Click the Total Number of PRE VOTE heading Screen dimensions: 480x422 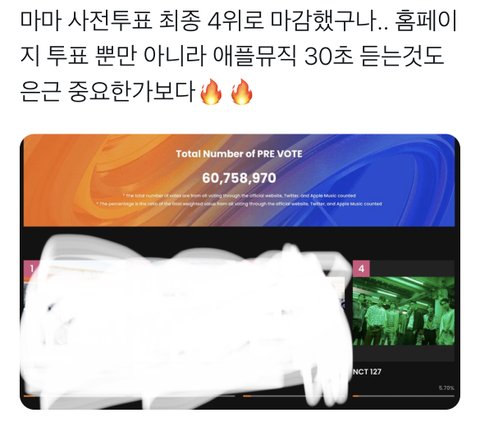point(239,154)
